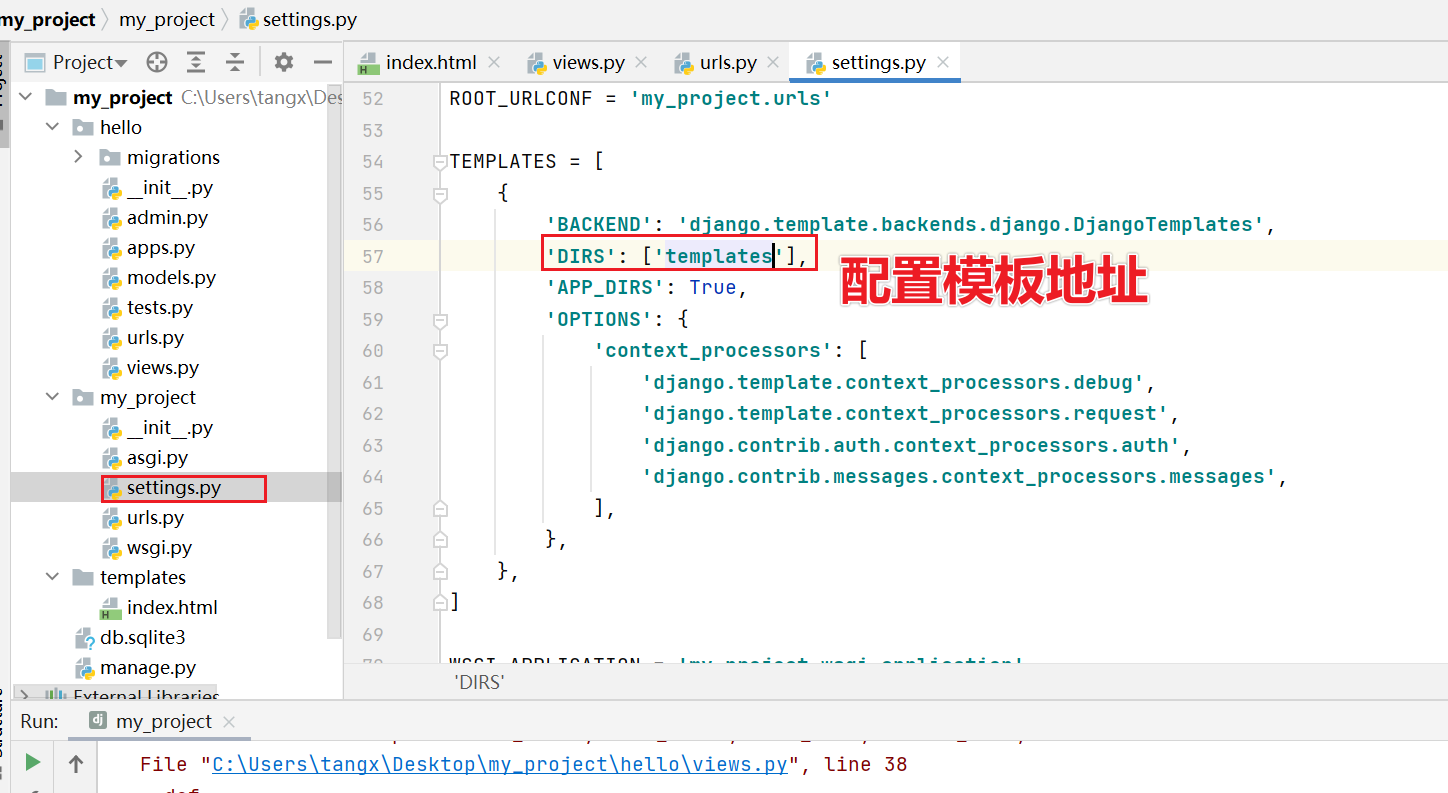Click the locate current file target icon
The width and height of the screenshot is (1448, 793).
pyautogui.click(x=157, y=62)
